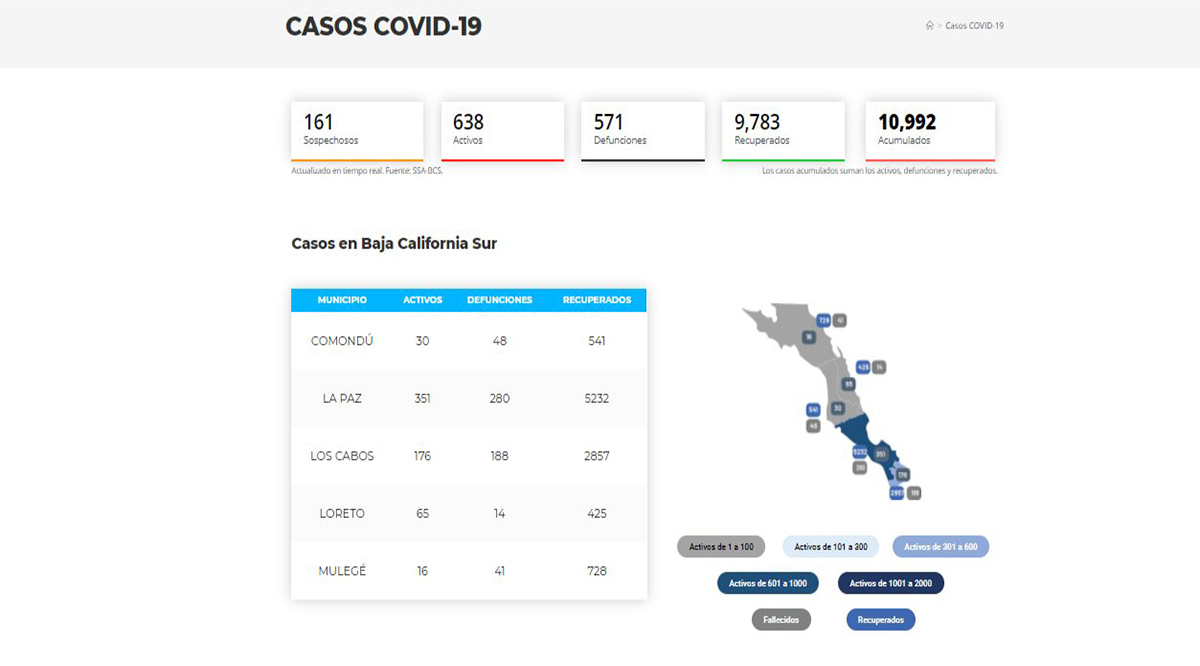Click Mulegé recuperados value 728 in table
Image resolution: width=1200 pixels, height=666 pixels.
point(597,571)
